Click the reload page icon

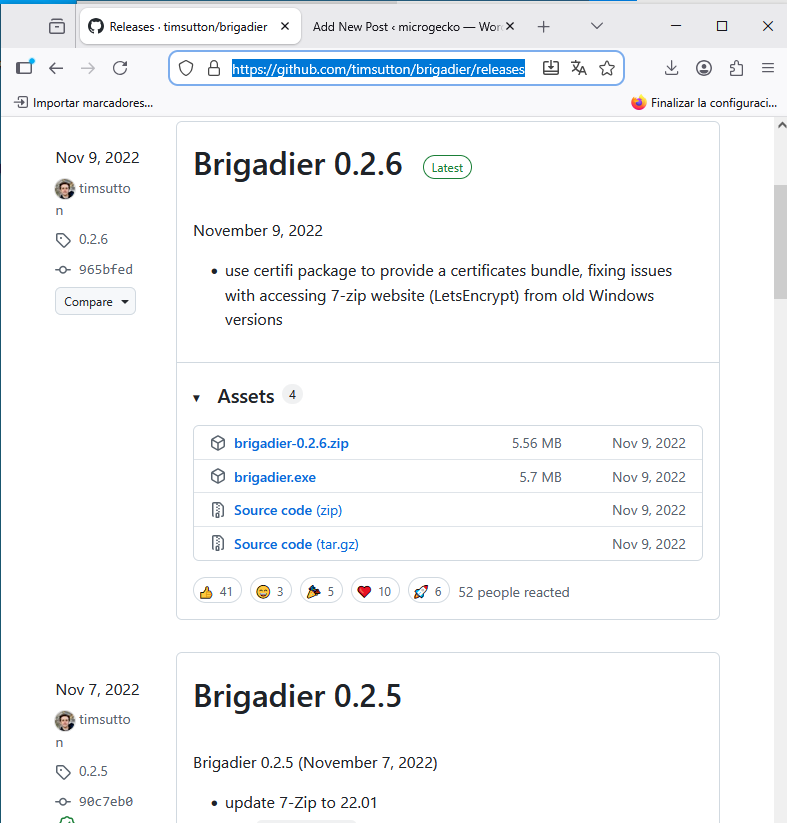[120, 68]
